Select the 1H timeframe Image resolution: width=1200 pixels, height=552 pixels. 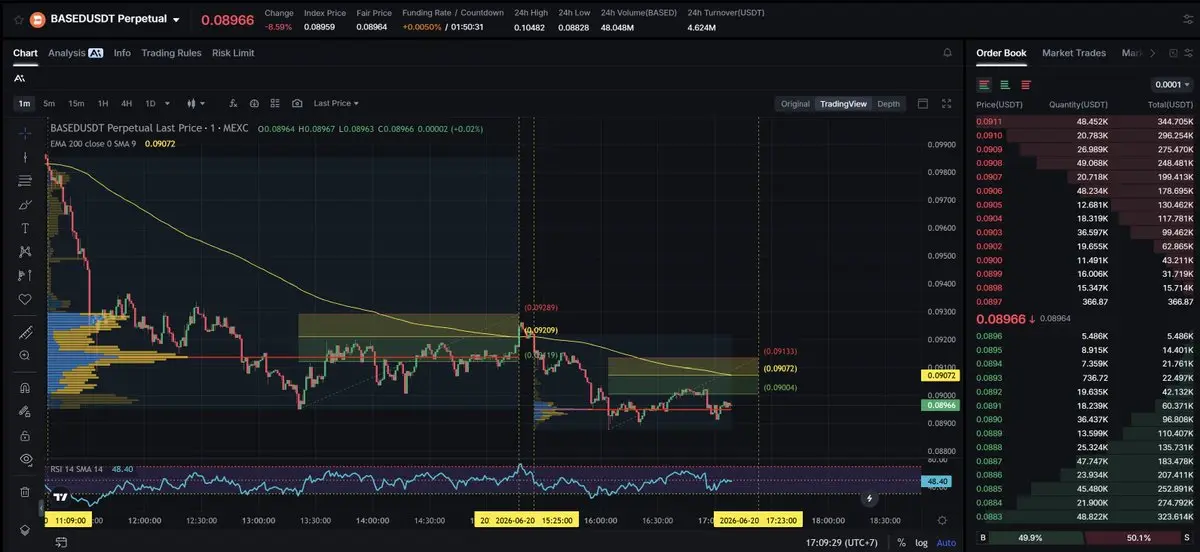coord(103,103)
